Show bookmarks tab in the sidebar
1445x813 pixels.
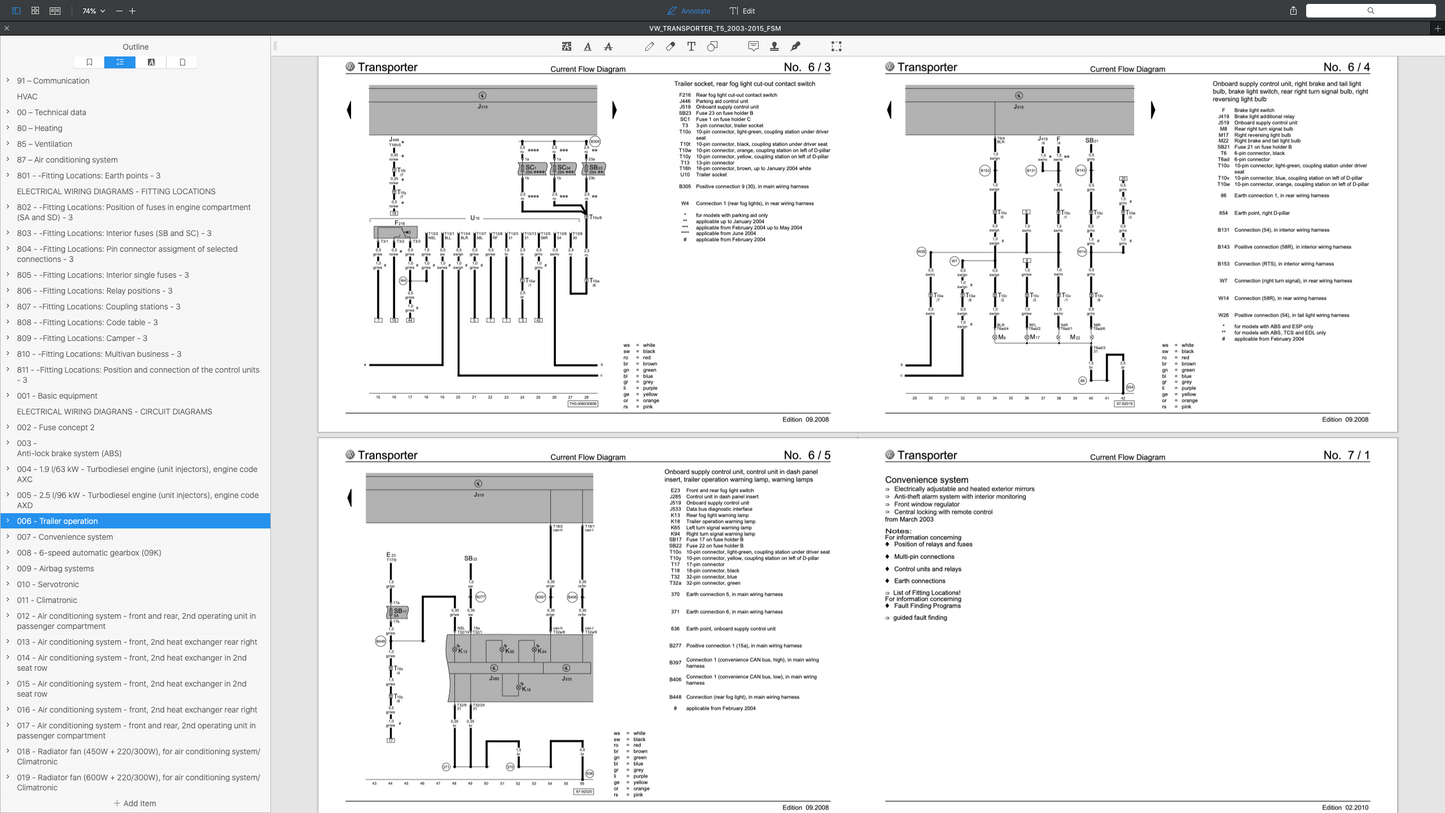(x=89, y=62)
